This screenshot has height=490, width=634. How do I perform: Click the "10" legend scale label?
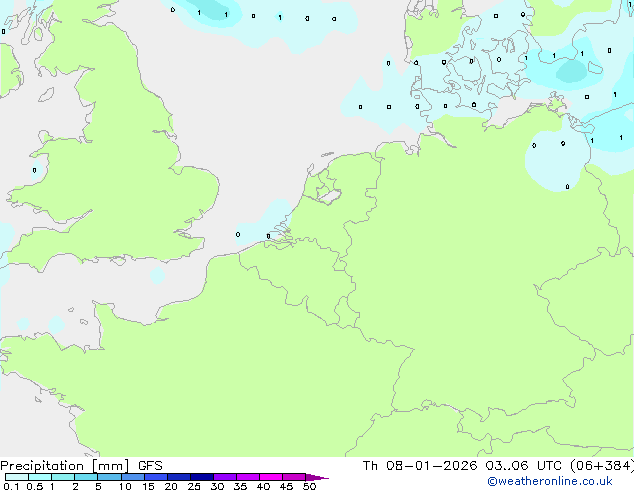coord(125,486)
